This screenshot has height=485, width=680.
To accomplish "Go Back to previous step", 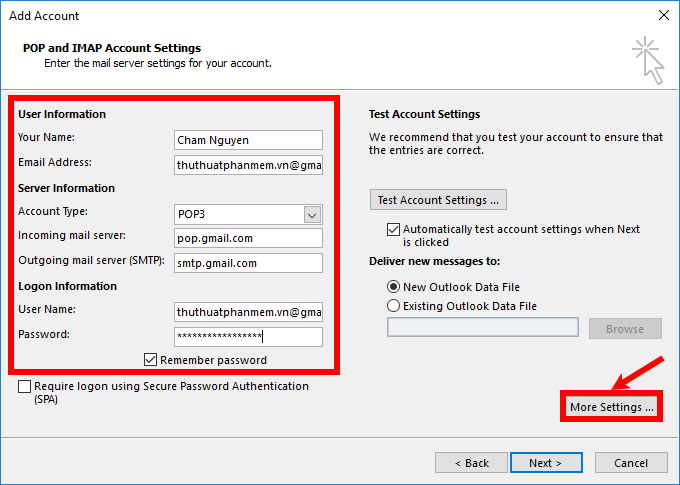I will point(471,463).
